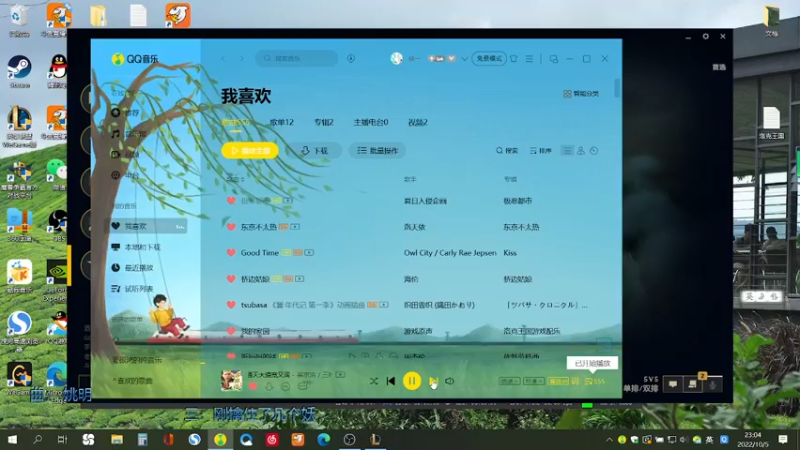The image size is (800, 450).
Task: Open artist Owl City / Carly Rae Jepsen
Action: [x=450, y=253]
